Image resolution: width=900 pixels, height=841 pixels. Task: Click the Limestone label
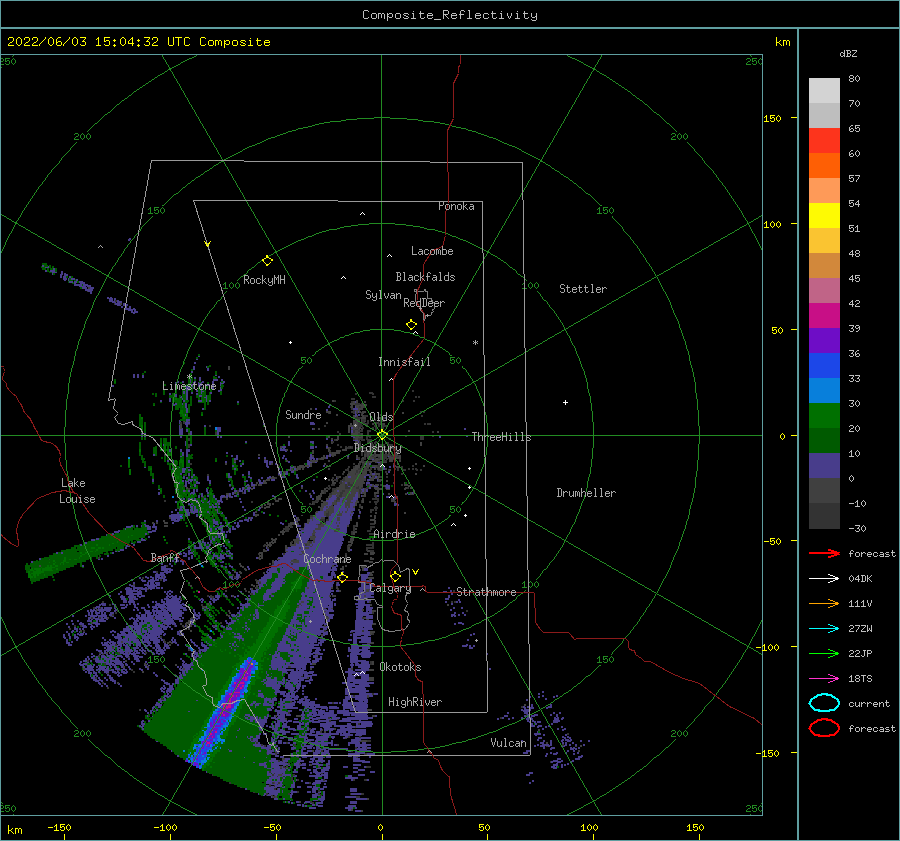click(x=189, y=386)
